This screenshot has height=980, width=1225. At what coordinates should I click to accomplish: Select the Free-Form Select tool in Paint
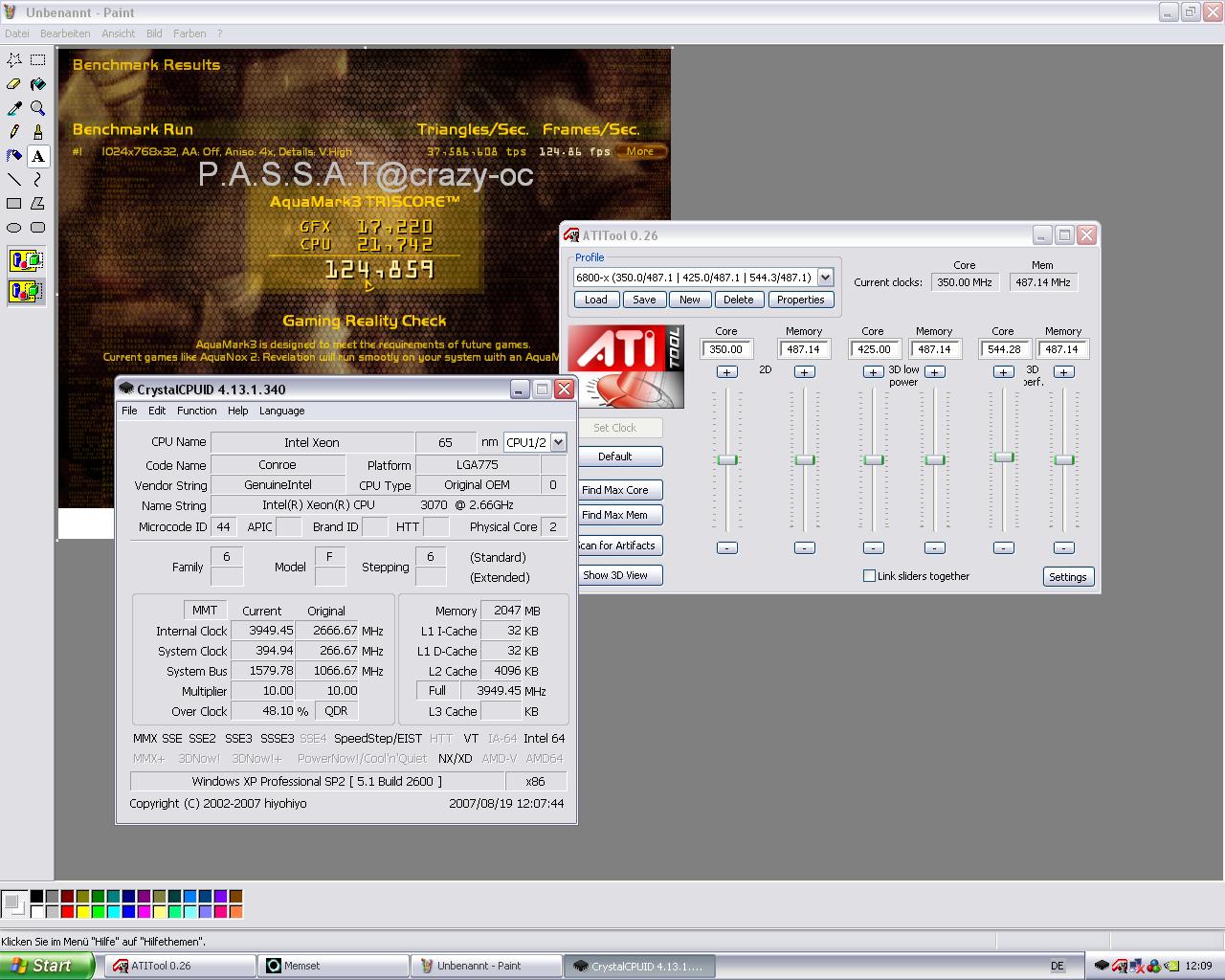click(14, 60)
